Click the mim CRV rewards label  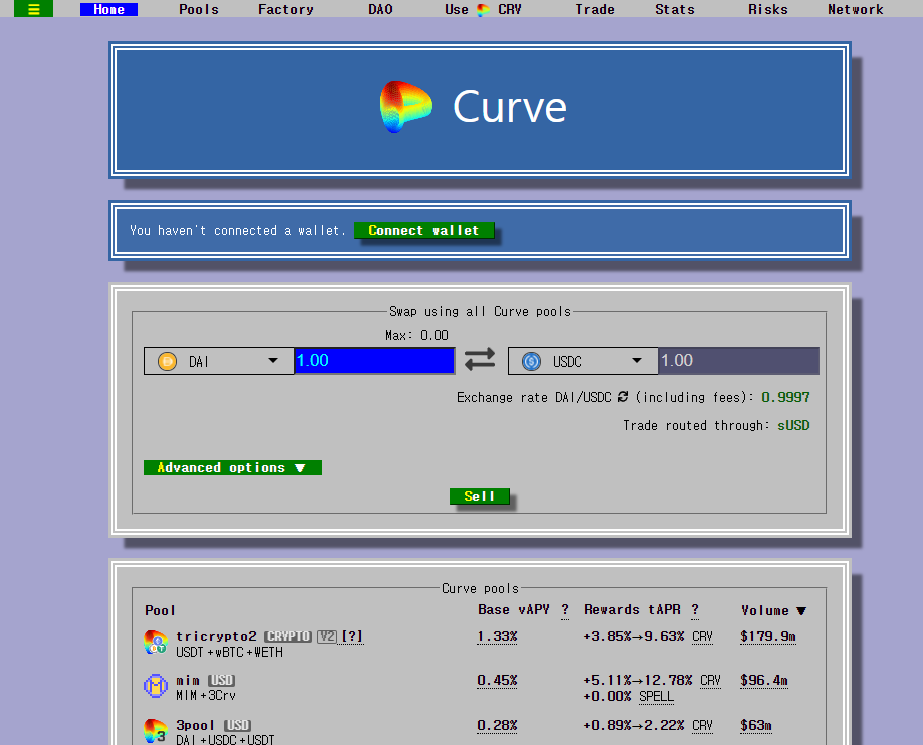click(x=710, y=681)
